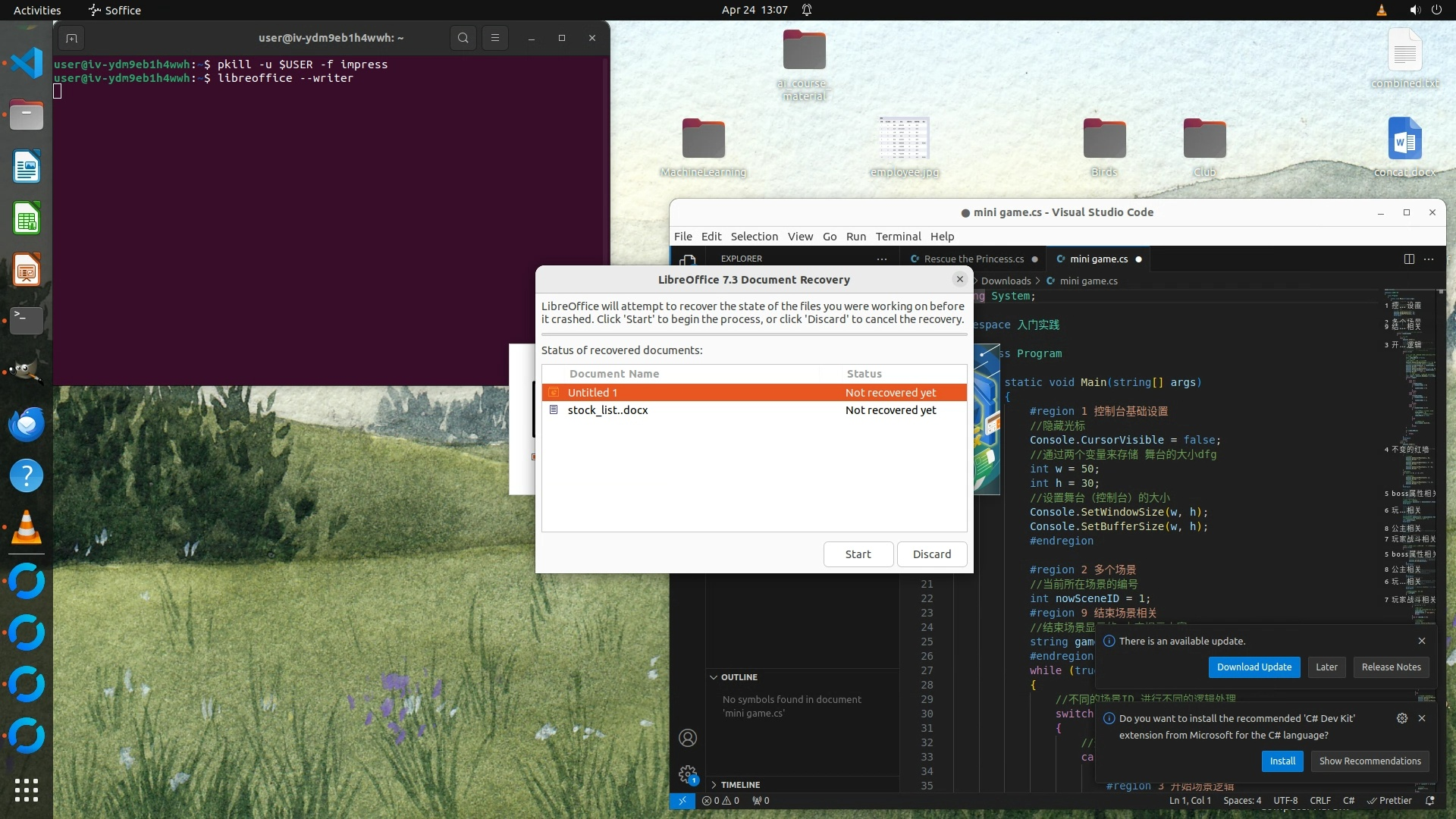
Task: Open the VS Code Manage gear icon
Action: tap(688, 774)
